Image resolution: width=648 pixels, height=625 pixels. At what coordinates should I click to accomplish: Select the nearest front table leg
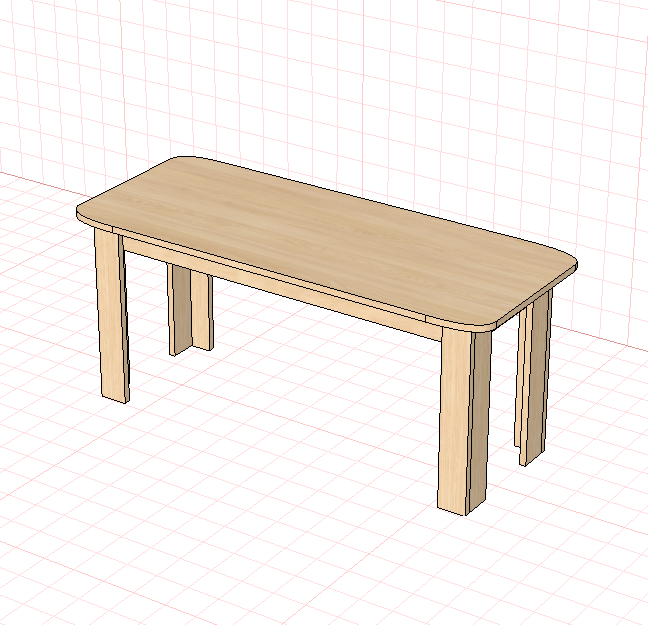(465, 421)
